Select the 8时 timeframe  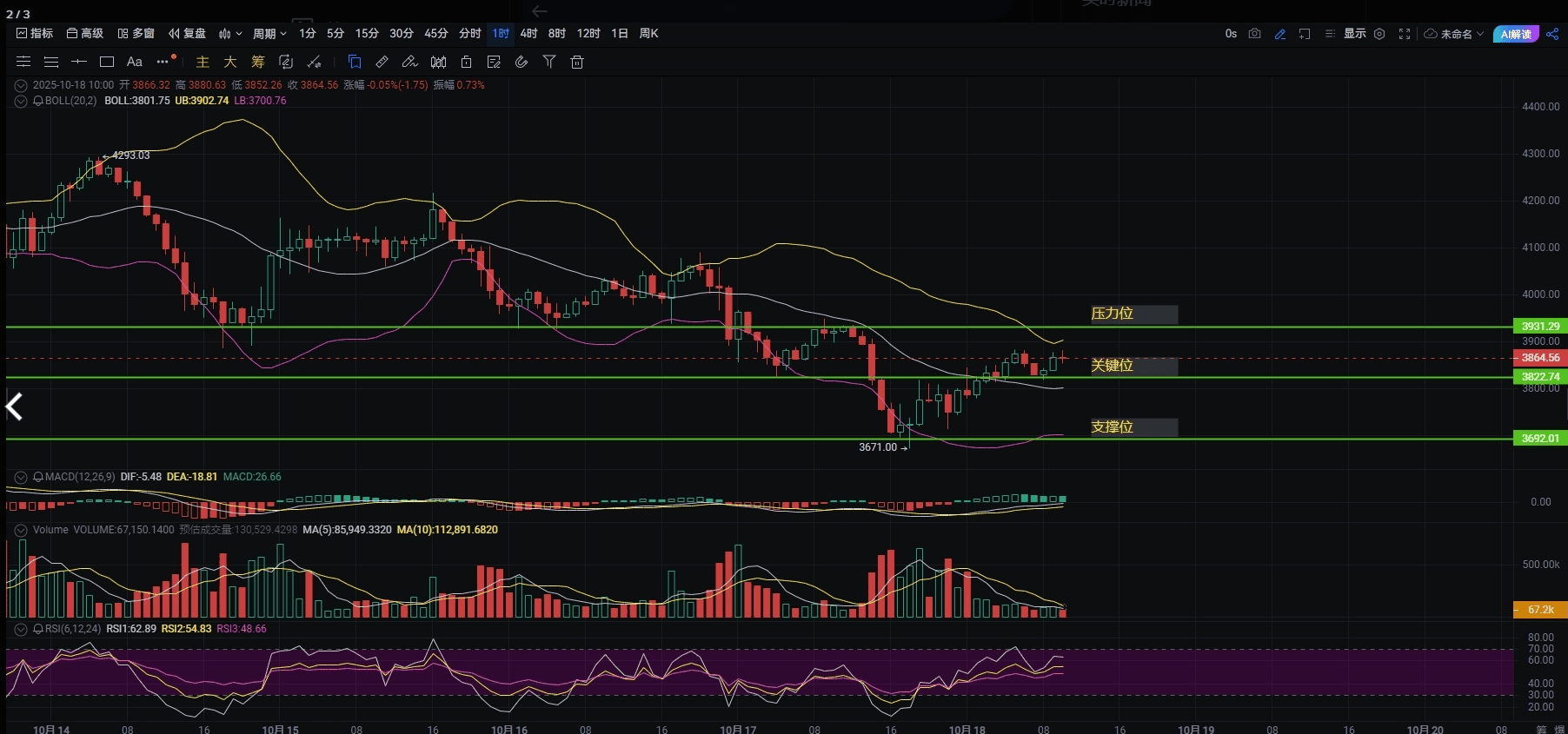[x=557, y=34]
